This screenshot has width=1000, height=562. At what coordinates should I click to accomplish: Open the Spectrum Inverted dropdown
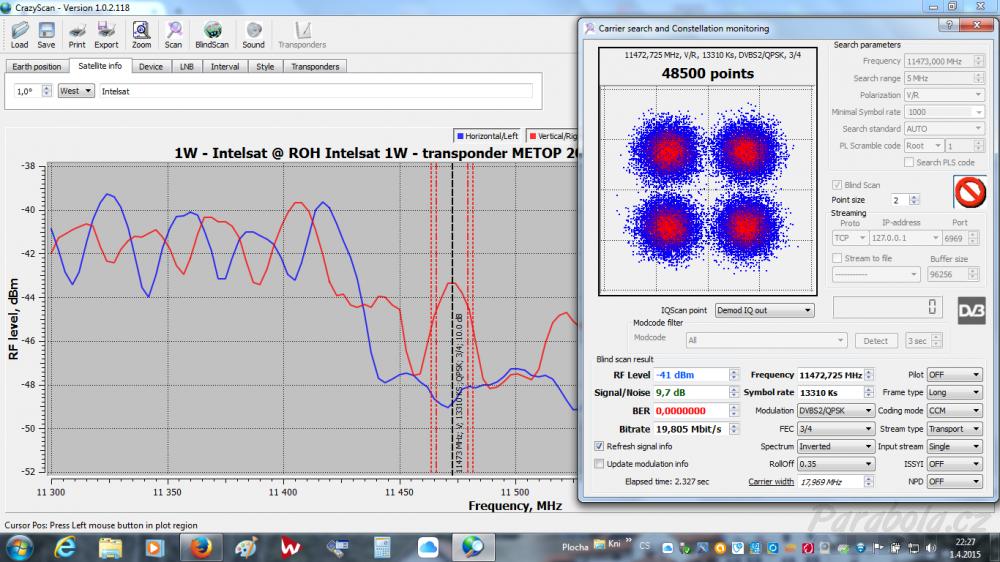coord(835,447)
